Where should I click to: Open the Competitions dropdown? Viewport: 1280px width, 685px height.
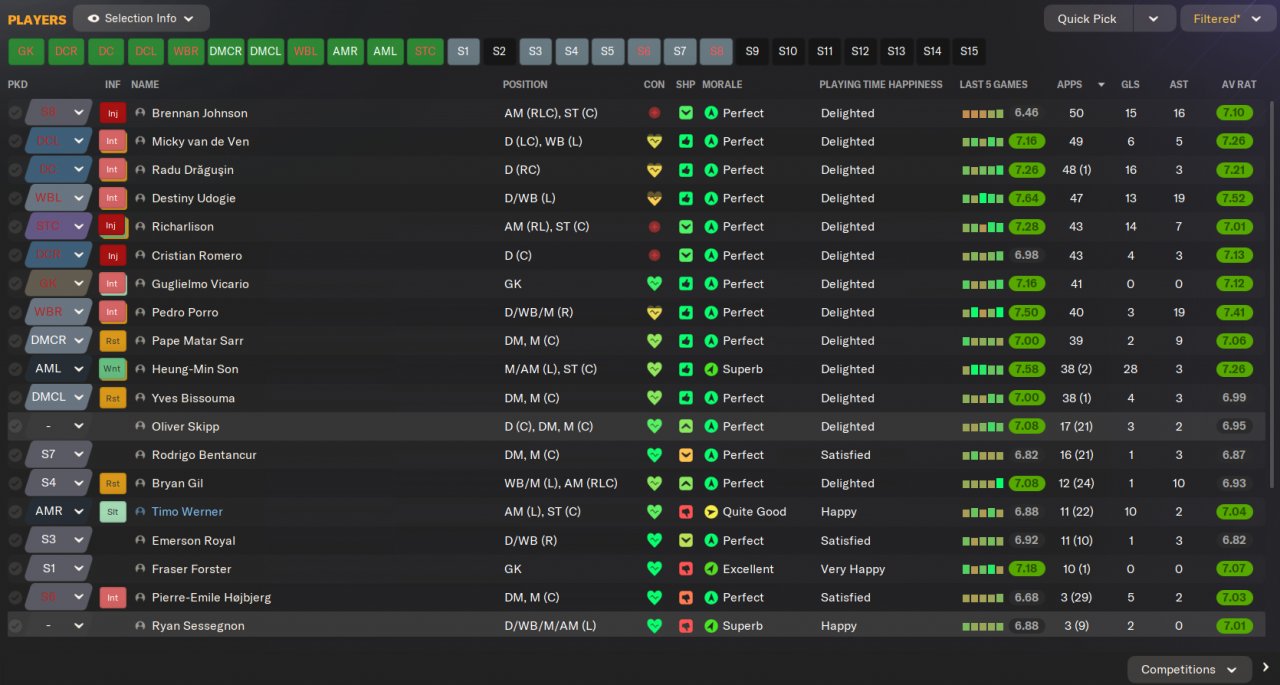tap(1189, 669)
